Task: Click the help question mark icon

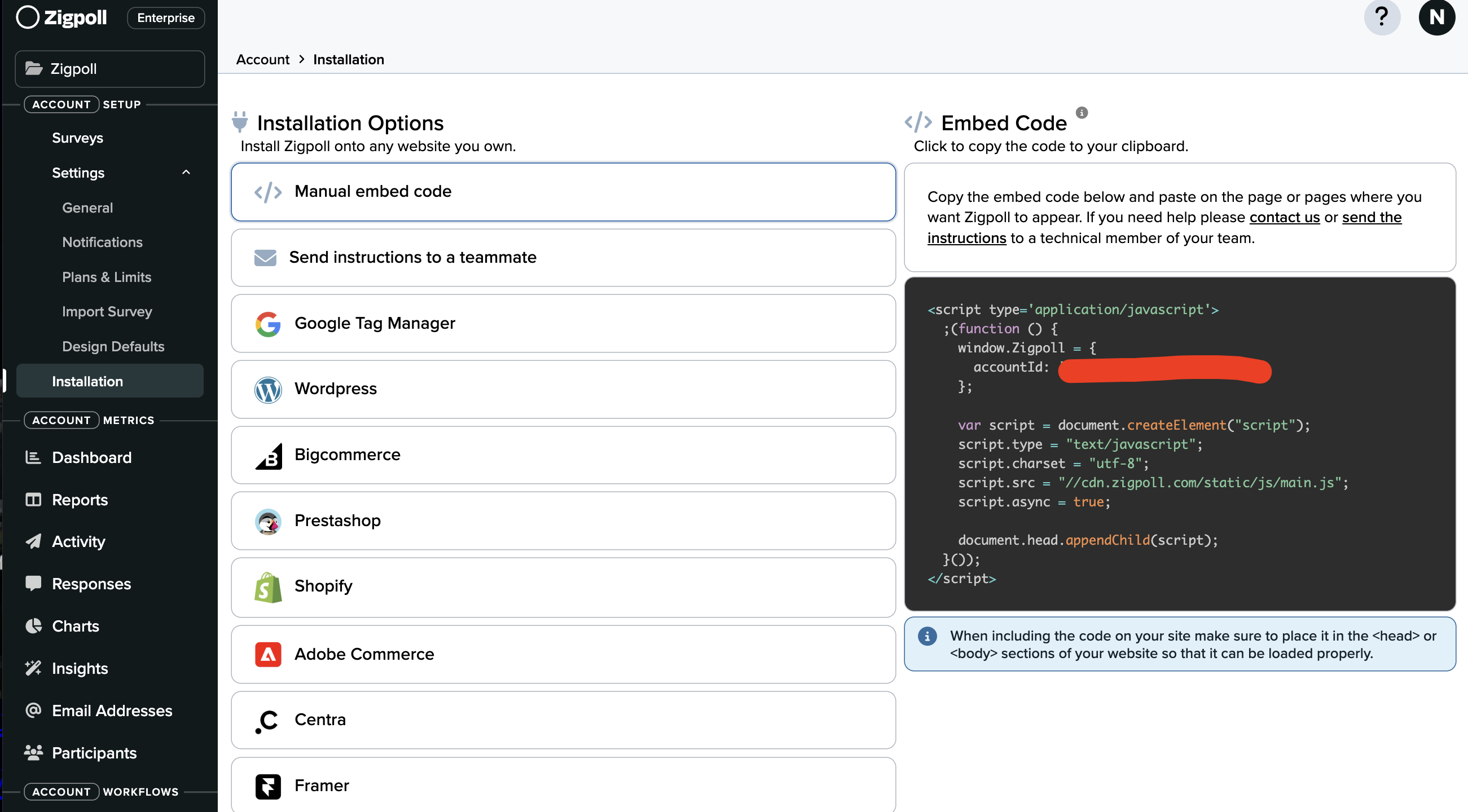Action: click(1381, 17)
